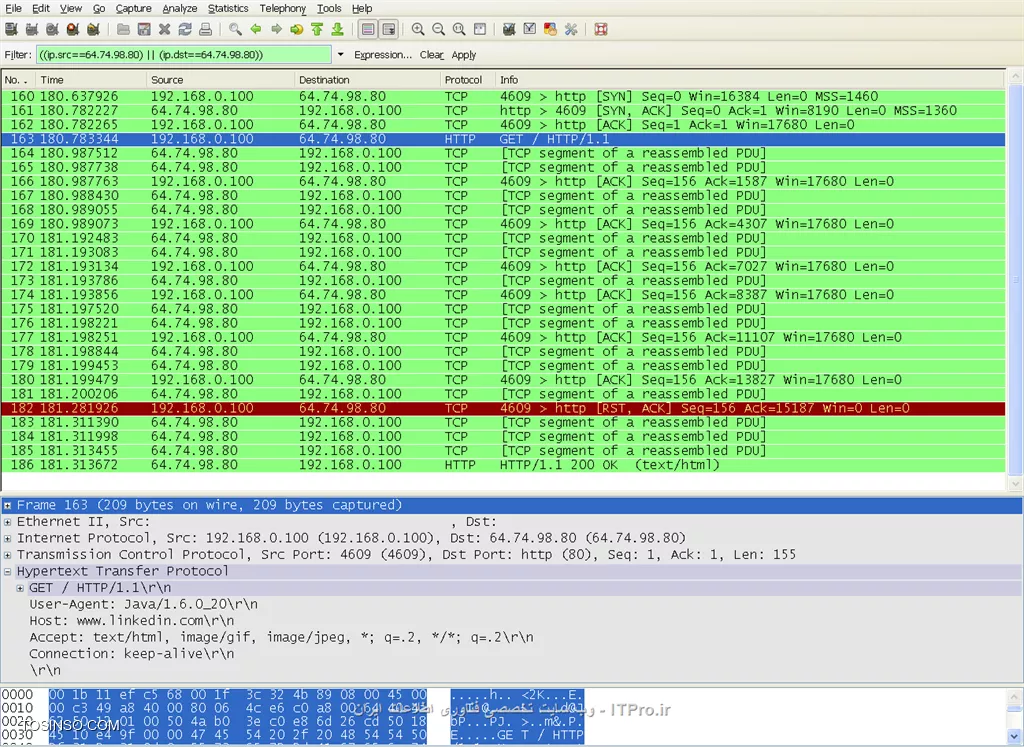Jump to the first packet
Image resolution: width=1024 pixels, height=747 pixels.
[317, 29]
